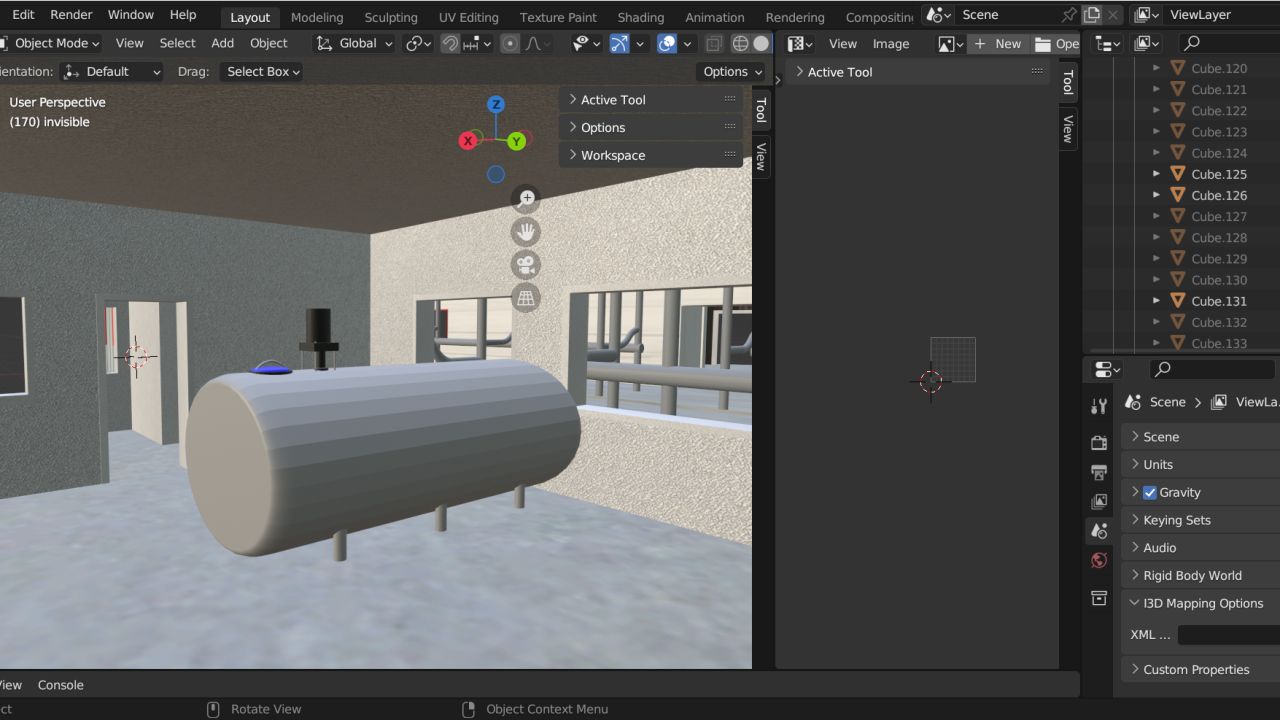Viewport: 1280px width, 720px height.
Task: Toggle the Gravity checkbox
Action: (1150, 492)
